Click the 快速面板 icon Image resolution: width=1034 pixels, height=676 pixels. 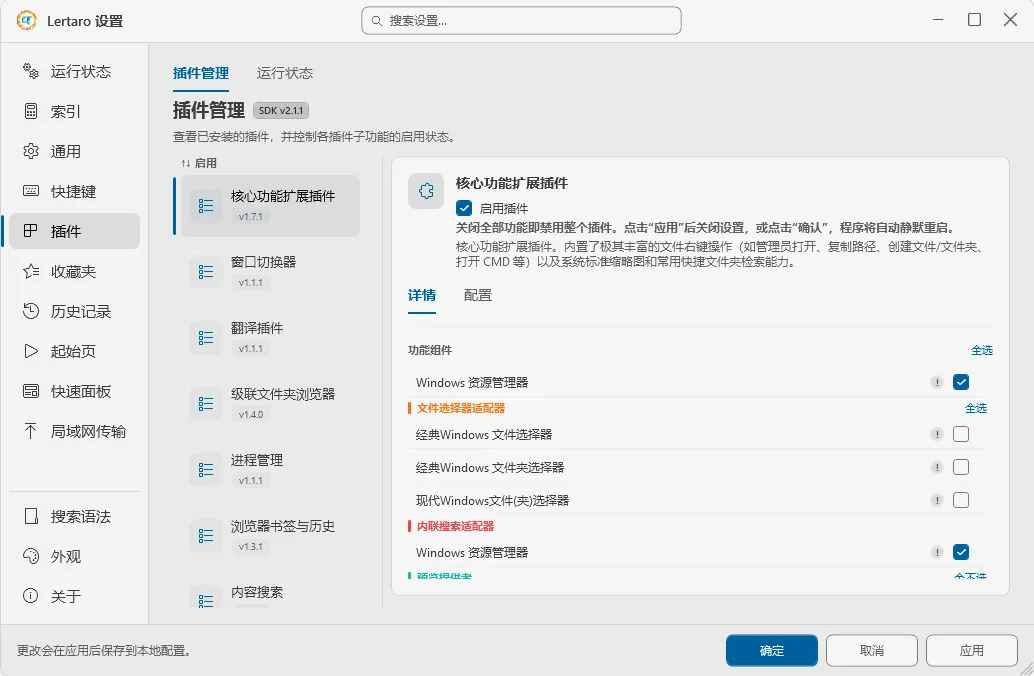coord(31,391)
